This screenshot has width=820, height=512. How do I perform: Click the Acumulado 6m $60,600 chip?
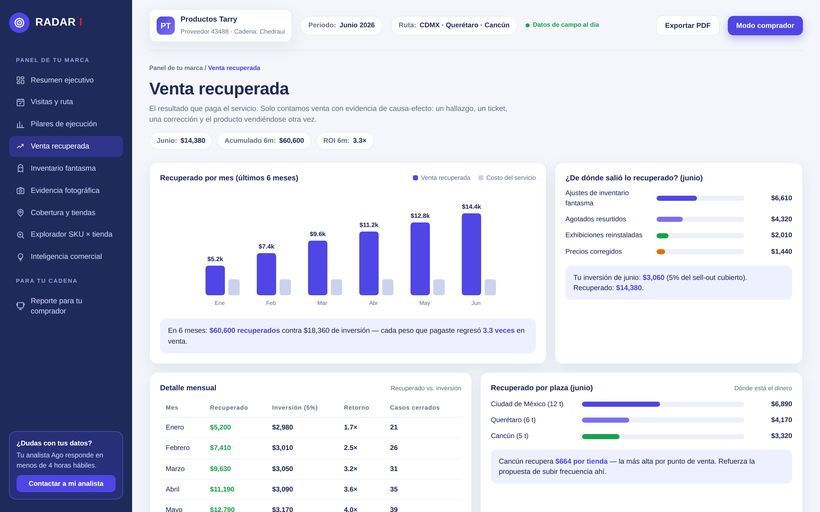pyautogui.click(x=264, y=141)
